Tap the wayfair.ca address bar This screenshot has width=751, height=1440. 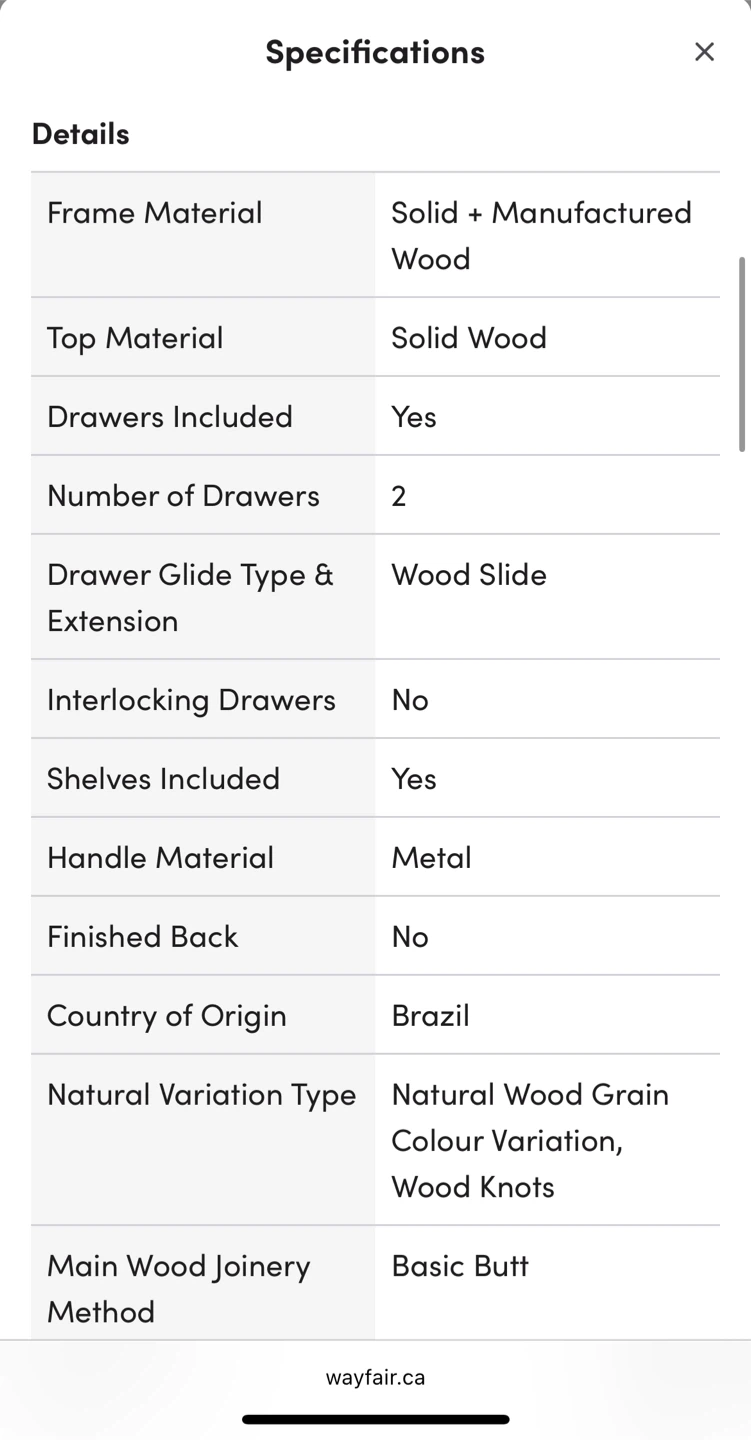(x=375, y=1377)
